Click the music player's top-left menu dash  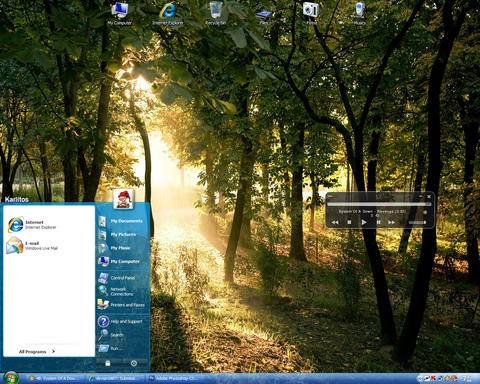(330, 196)
